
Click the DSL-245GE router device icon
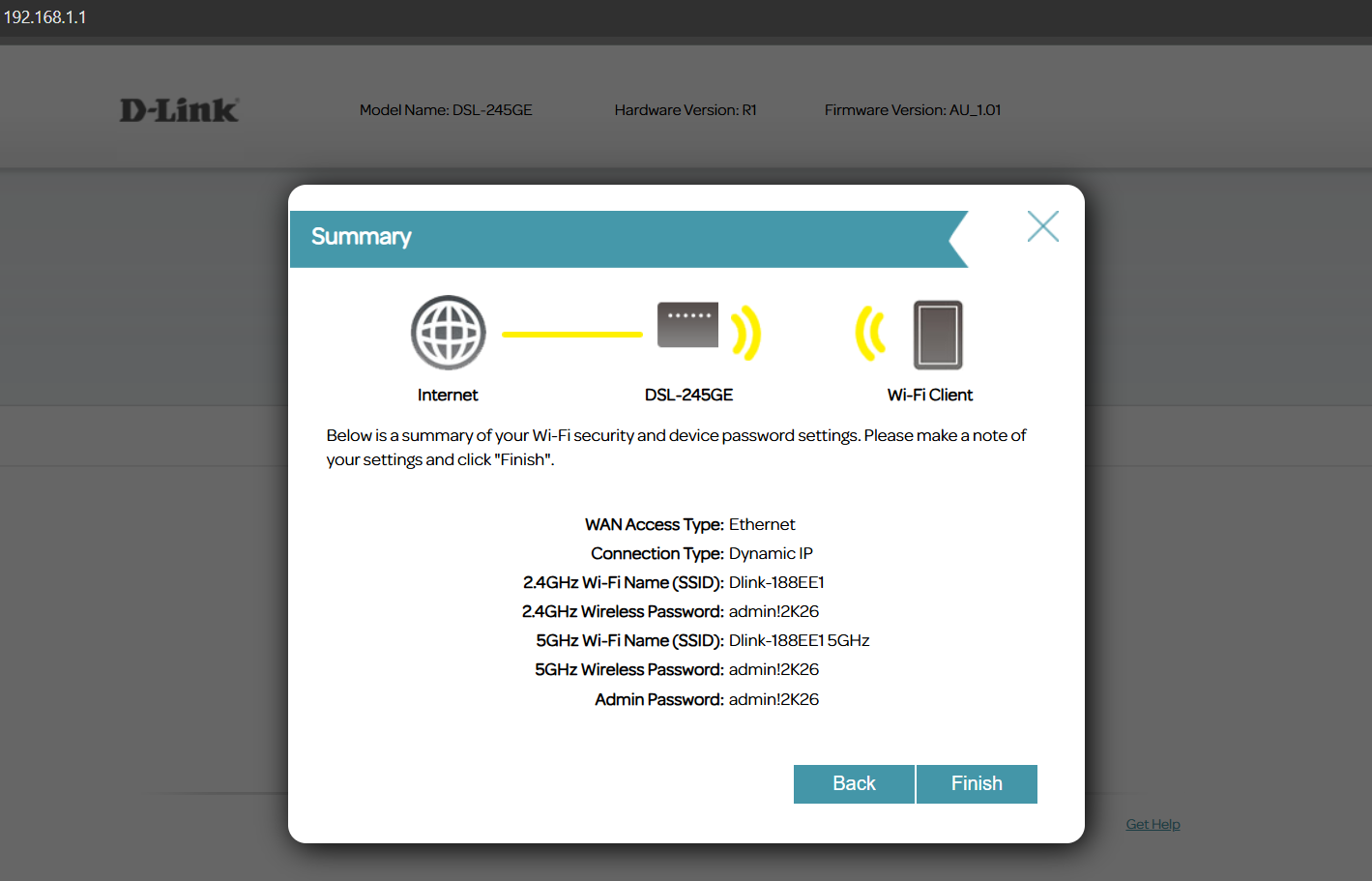tap(687, 325)
